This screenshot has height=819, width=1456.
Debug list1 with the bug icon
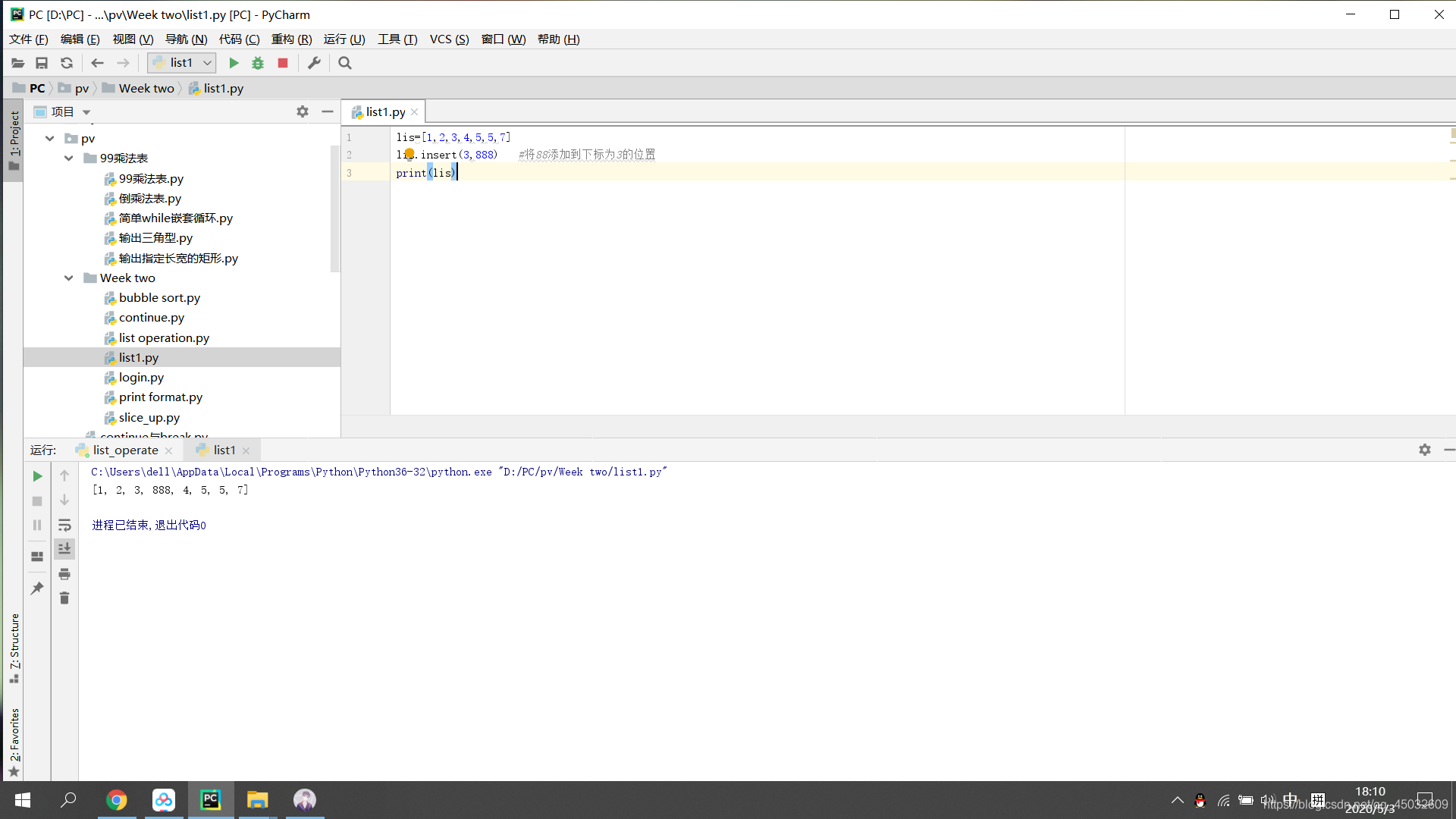coord(258,63)
